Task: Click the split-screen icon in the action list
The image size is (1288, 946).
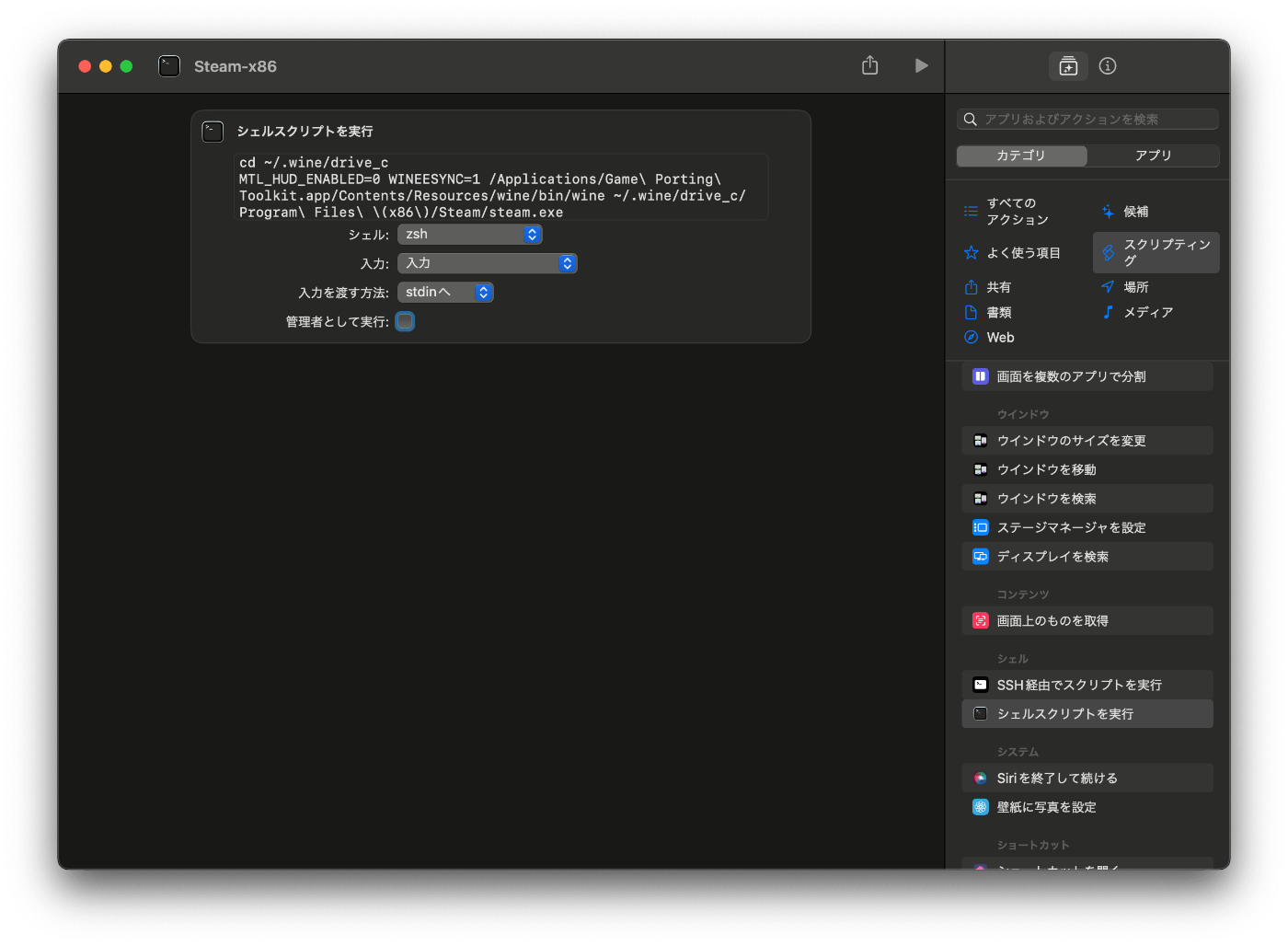Action: click(981, 376)
